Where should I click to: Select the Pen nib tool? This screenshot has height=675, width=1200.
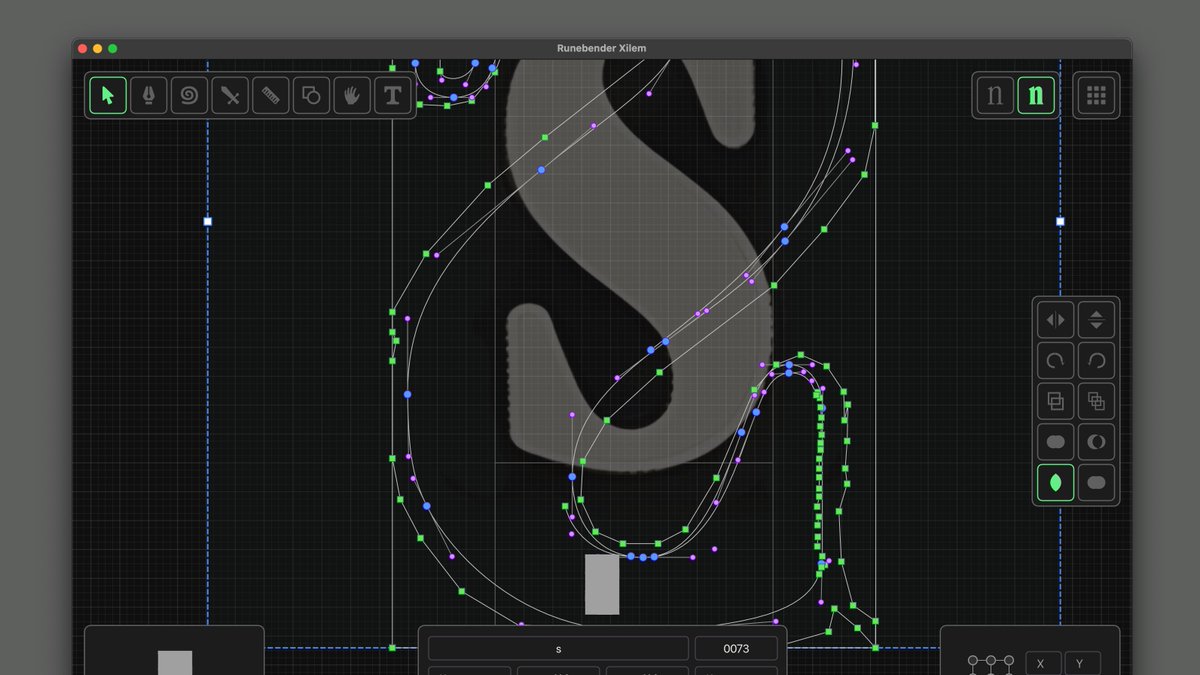(x=149, y=96)
